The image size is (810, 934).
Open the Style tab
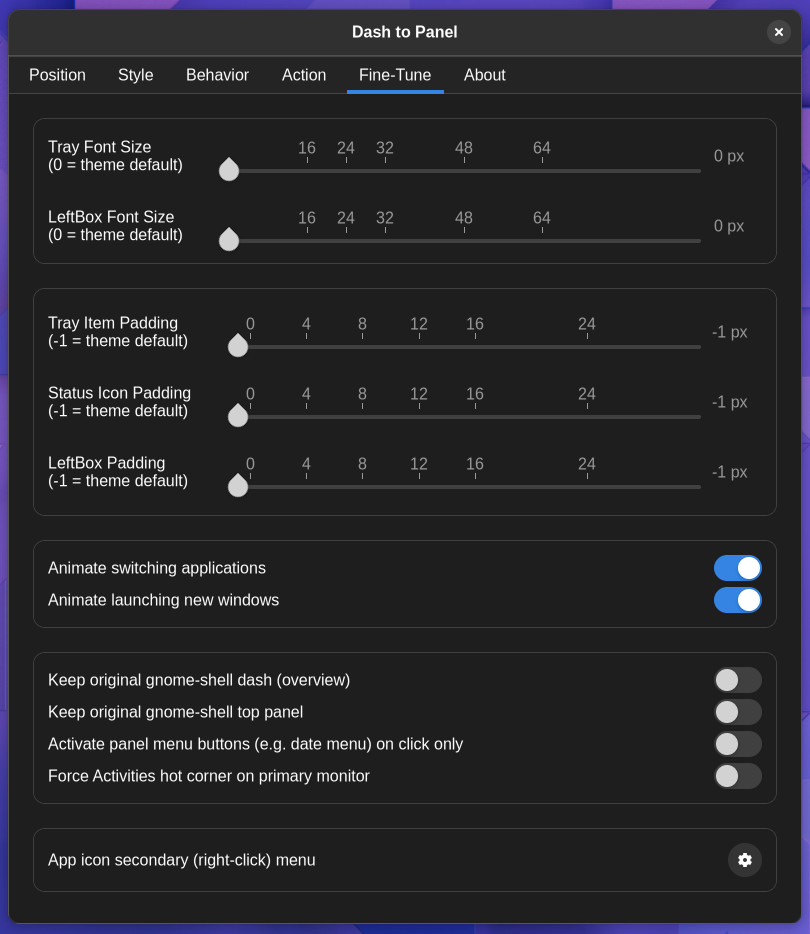tap(136, 75)
